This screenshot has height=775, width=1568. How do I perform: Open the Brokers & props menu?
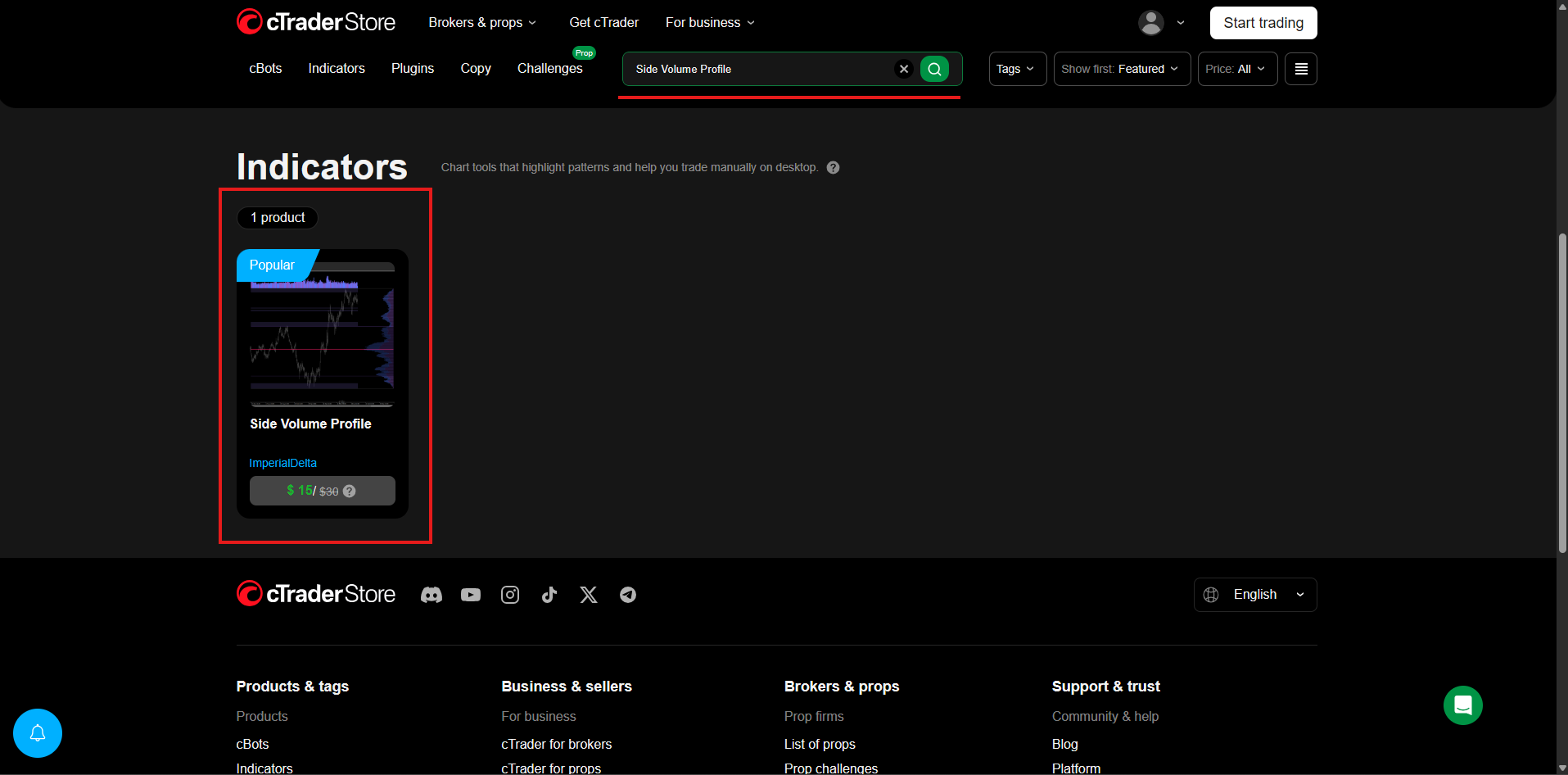coord(481,22)
